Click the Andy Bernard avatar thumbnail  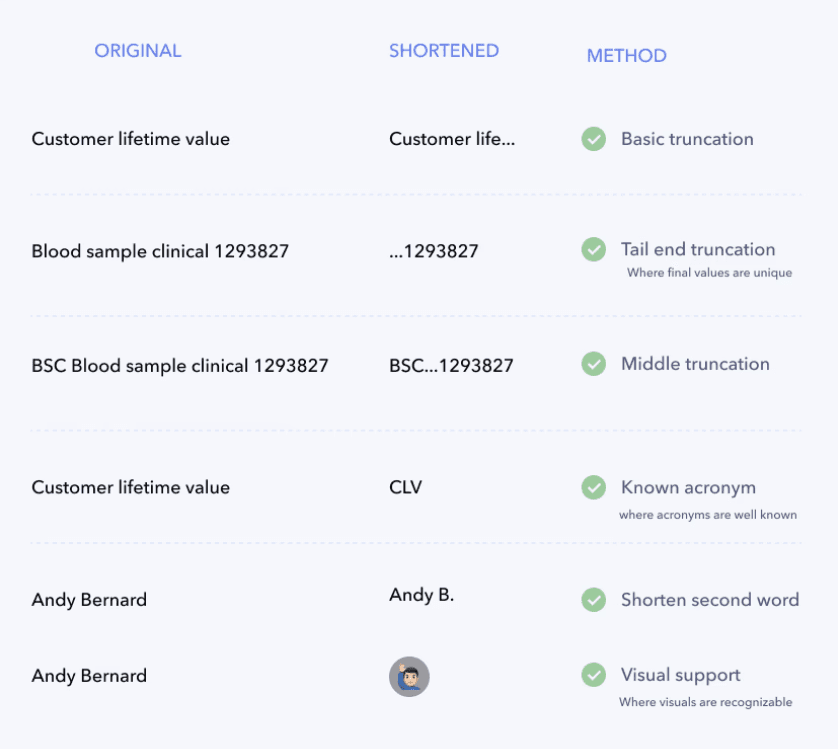[x=409, y=676]
